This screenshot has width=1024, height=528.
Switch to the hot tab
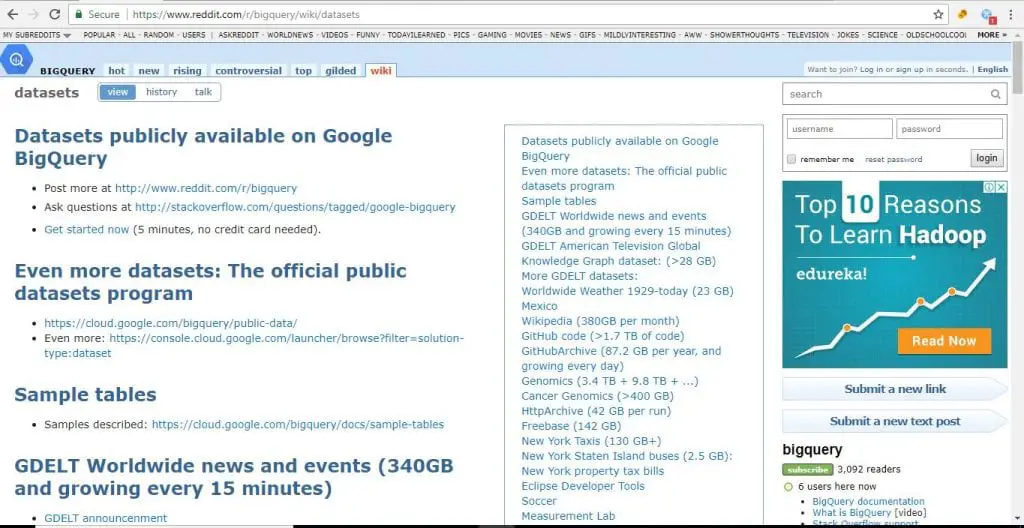point(116,71)
